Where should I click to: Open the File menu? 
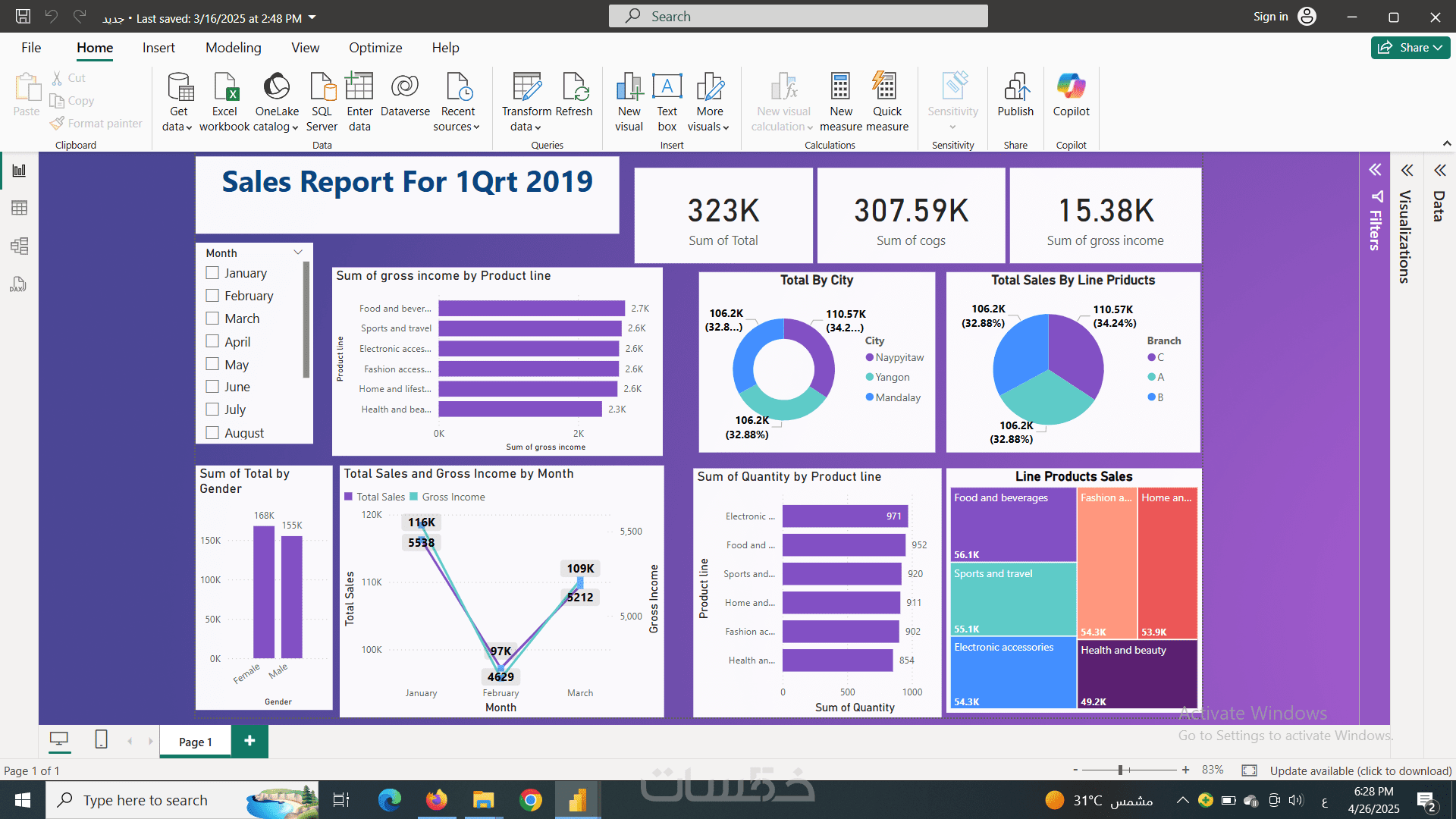31,48
